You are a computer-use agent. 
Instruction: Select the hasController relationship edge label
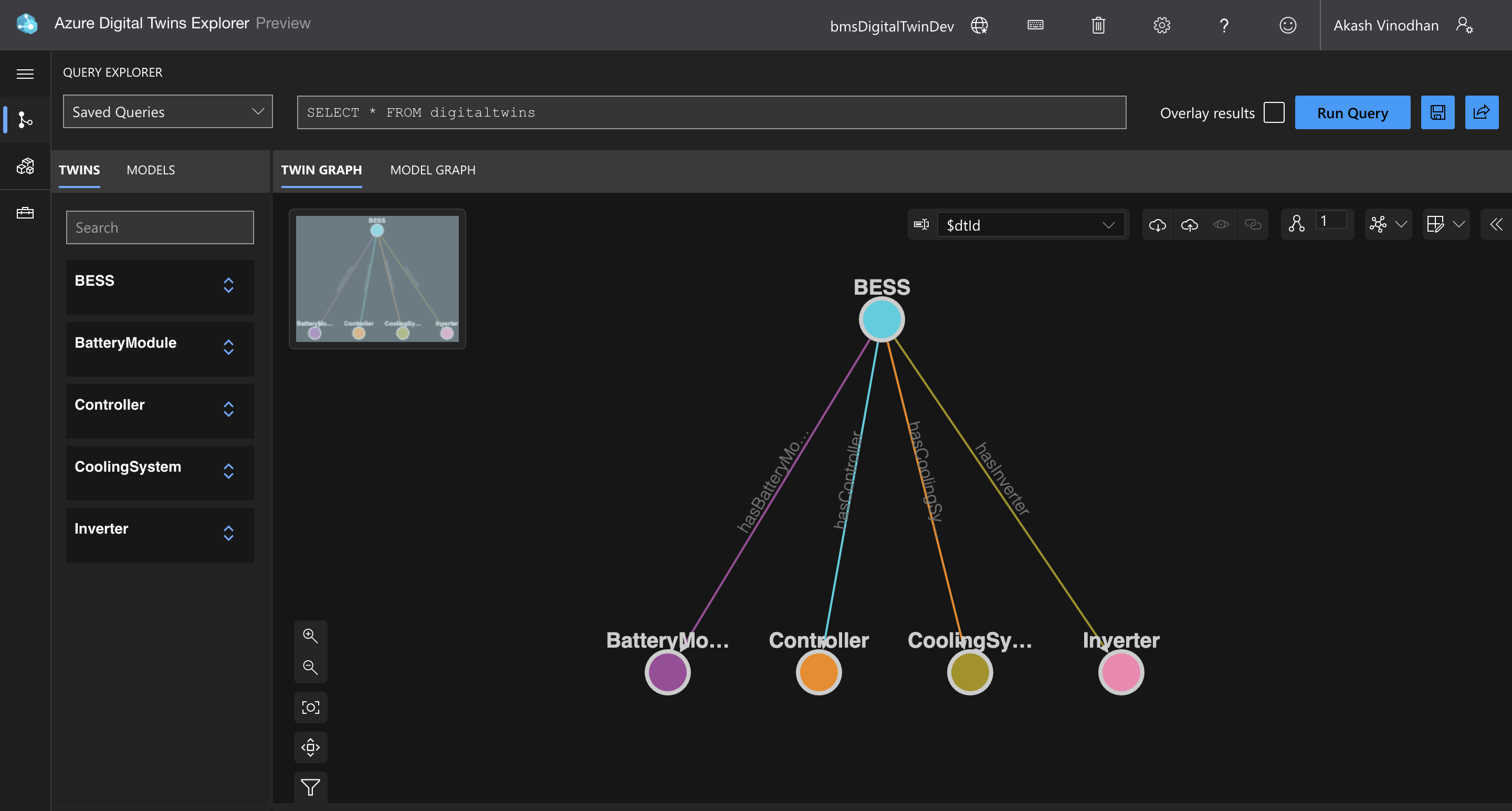(849, 480)
